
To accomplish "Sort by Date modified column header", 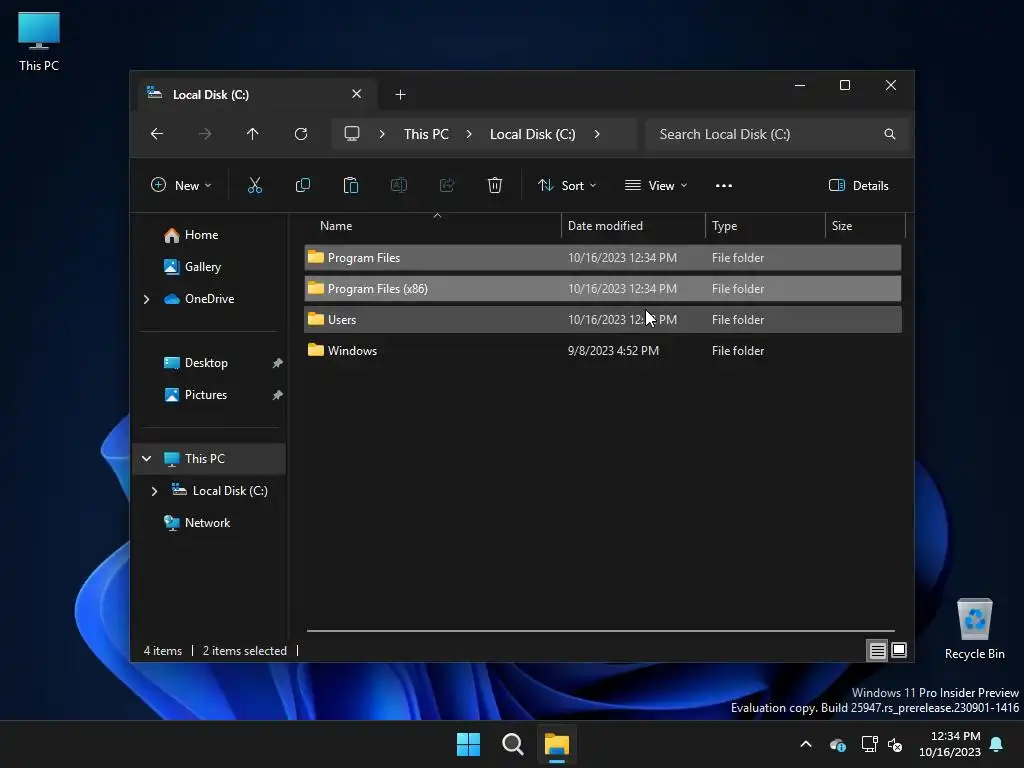I will coord(633,226).
